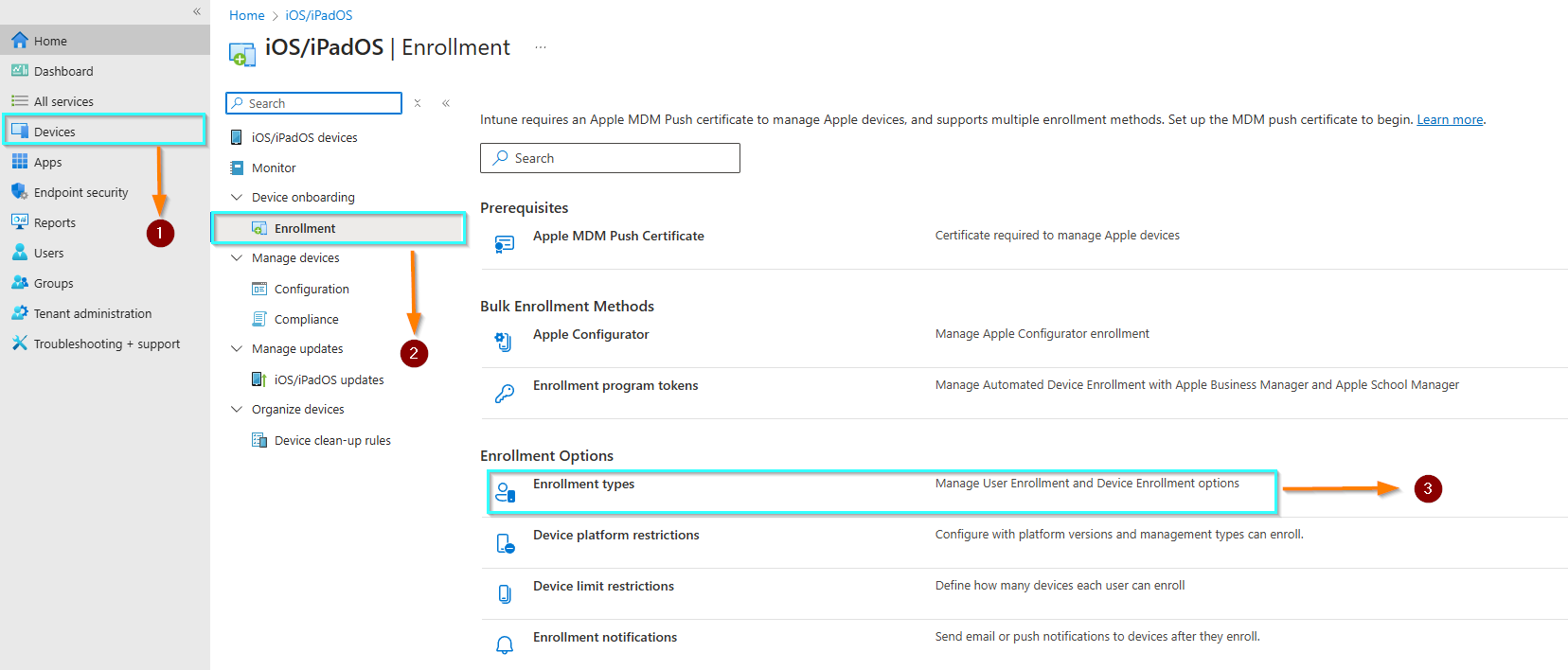The image size is (1568, 670).
Task: Click the Enrollment types icon
Action: (x=505, y=492)
